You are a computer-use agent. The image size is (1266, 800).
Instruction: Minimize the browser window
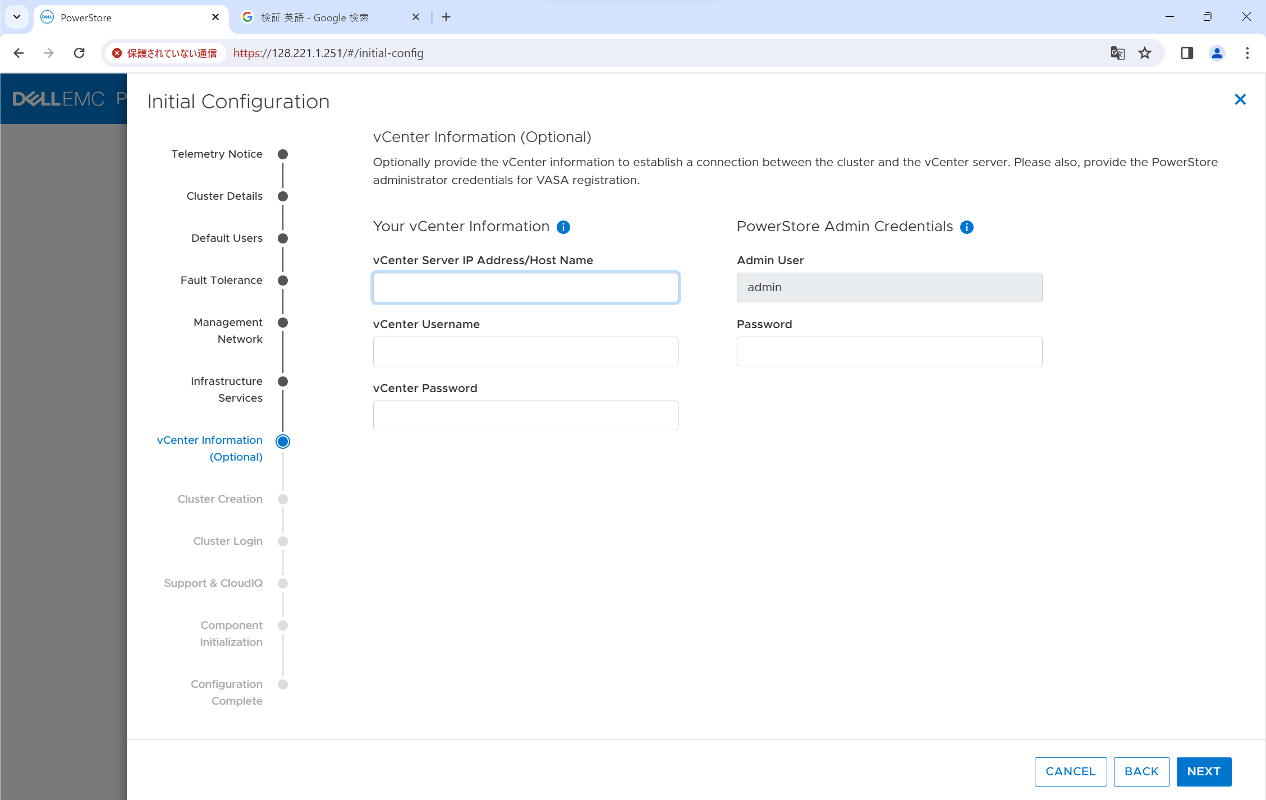(x=1170, y=17)
